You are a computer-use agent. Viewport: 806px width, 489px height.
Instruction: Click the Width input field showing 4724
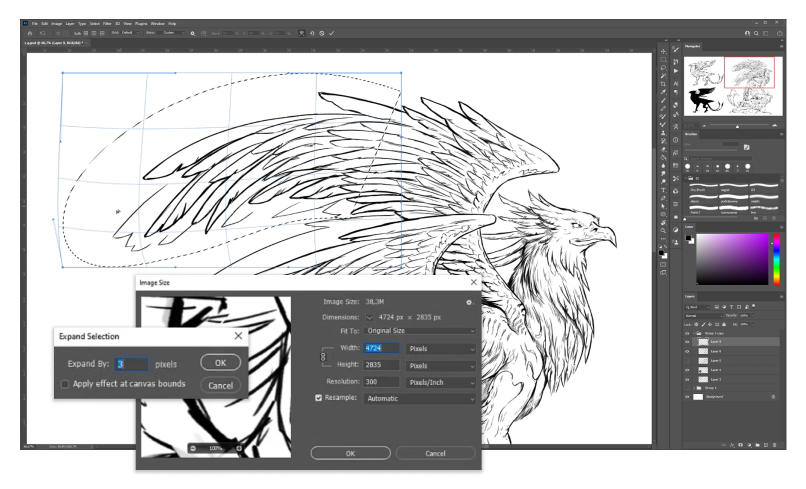click(x=382, y=348)
